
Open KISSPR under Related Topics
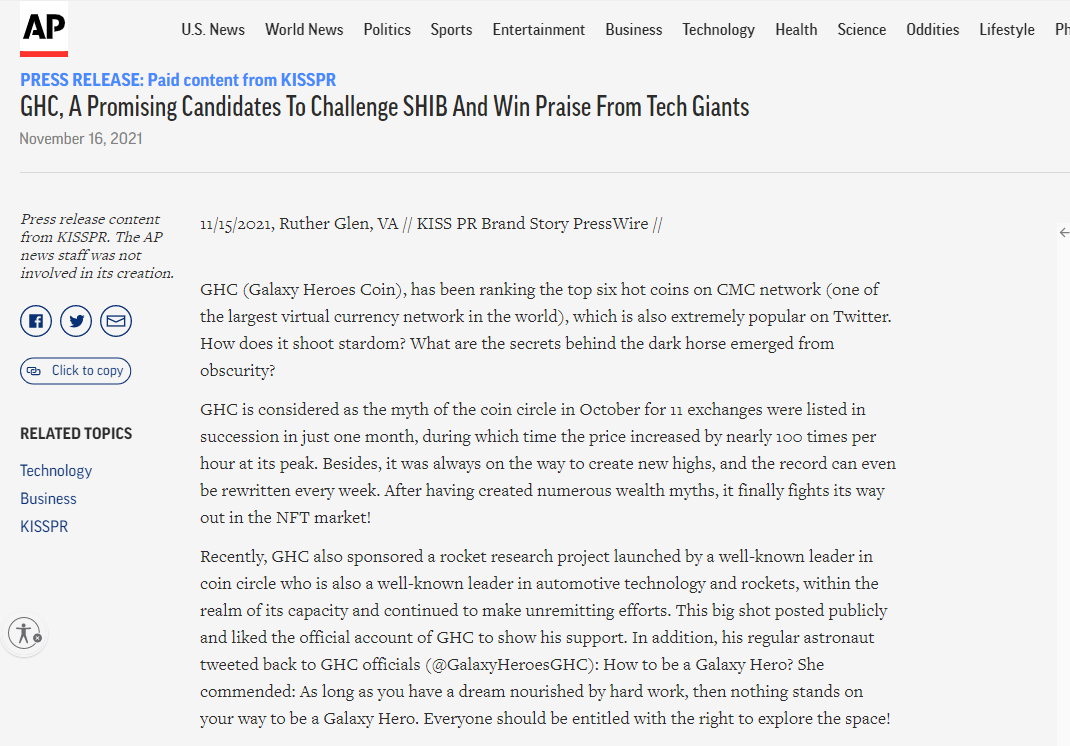pos(44,526)
